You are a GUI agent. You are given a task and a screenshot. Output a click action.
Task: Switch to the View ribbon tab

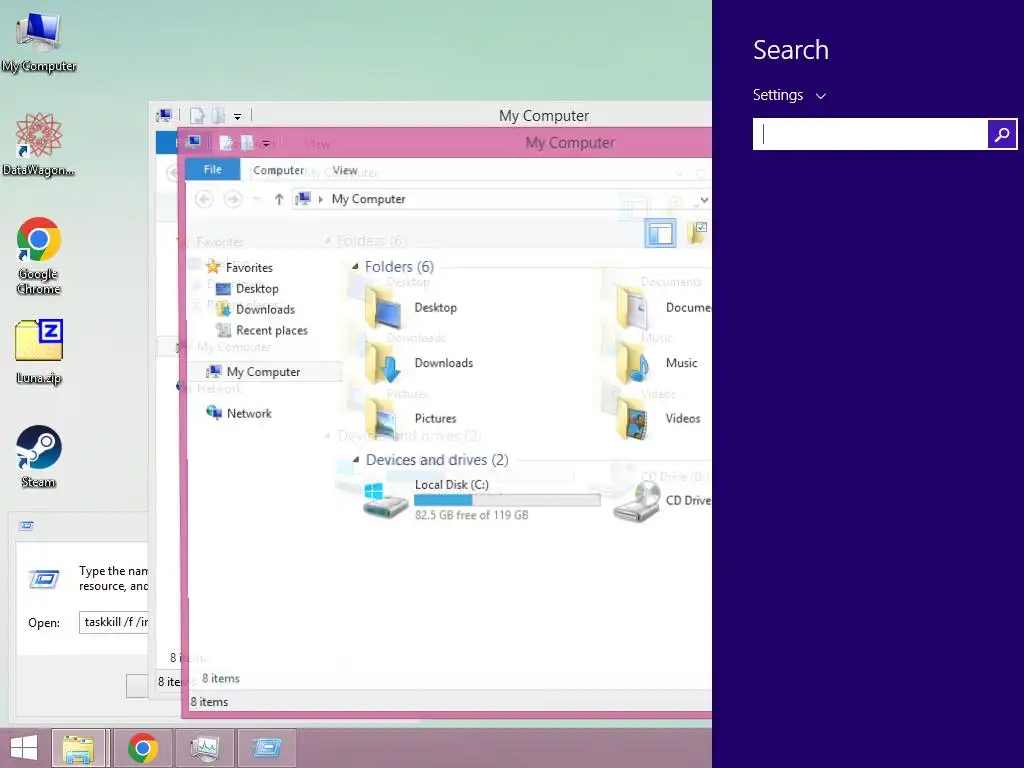point(345,170)
